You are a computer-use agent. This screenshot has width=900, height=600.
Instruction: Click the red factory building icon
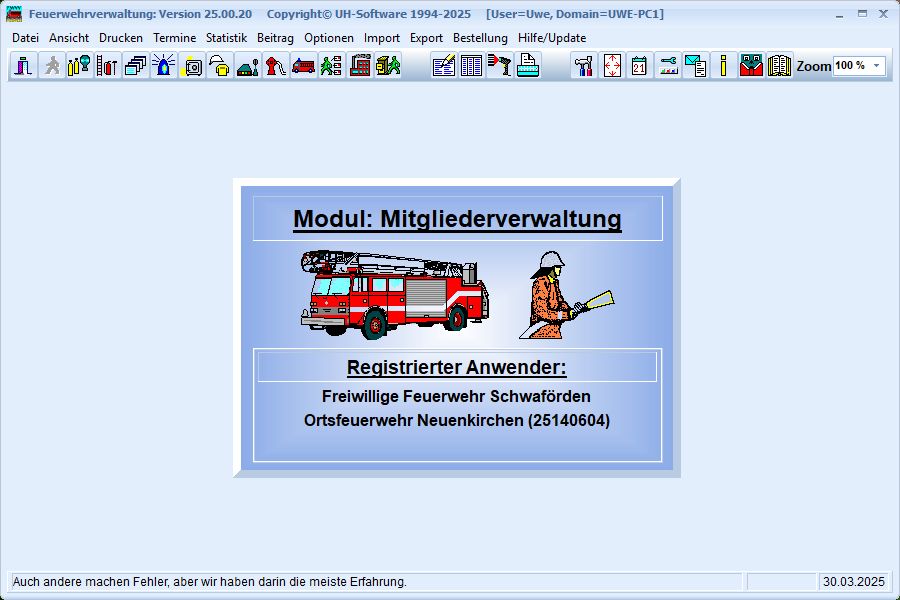tap(360, 65)
